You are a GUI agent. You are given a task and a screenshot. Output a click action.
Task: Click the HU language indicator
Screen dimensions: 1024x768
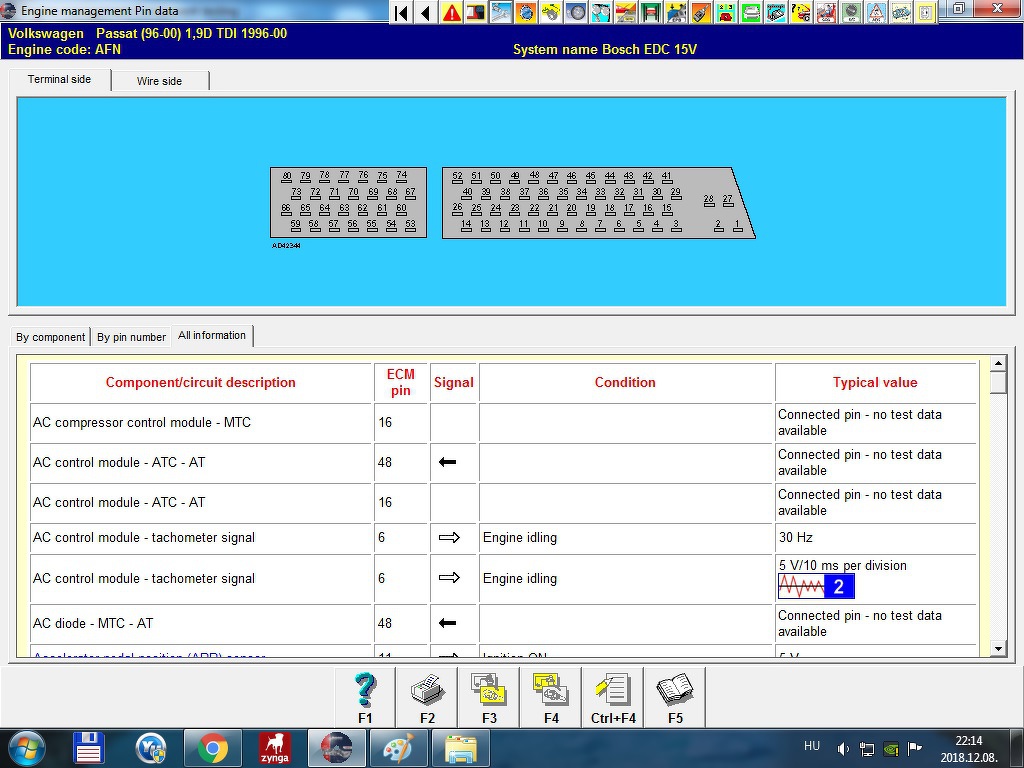[812, 746]
